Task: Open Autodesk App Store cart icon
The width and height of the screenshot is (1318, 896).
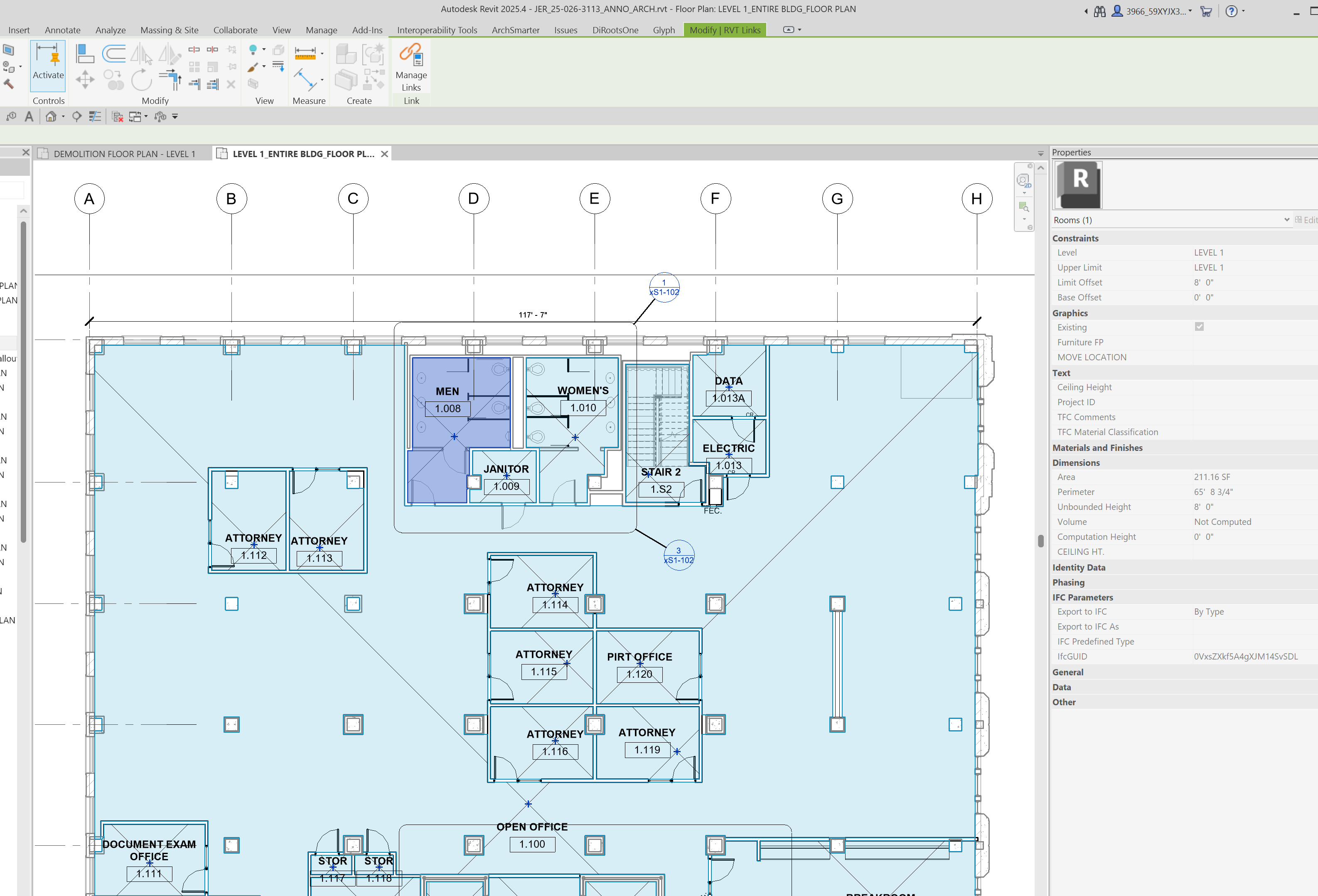Action: [x=1206, y=11]
